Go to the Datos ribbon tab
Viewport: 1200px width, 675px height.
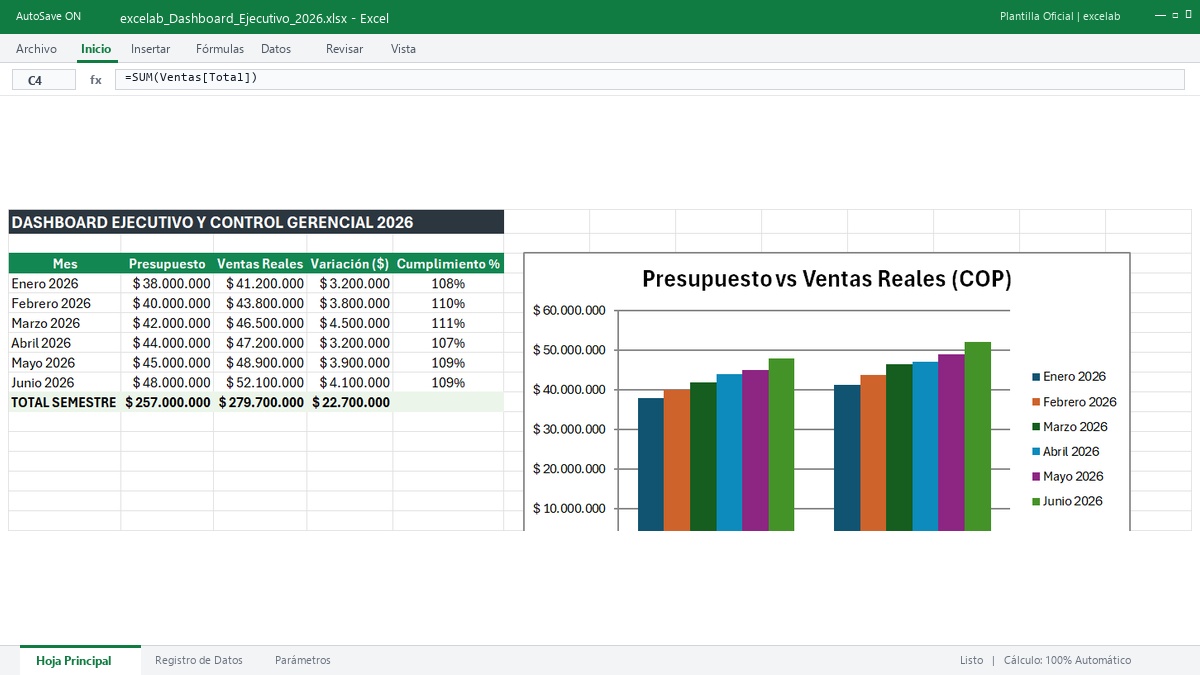pos(276,49)
